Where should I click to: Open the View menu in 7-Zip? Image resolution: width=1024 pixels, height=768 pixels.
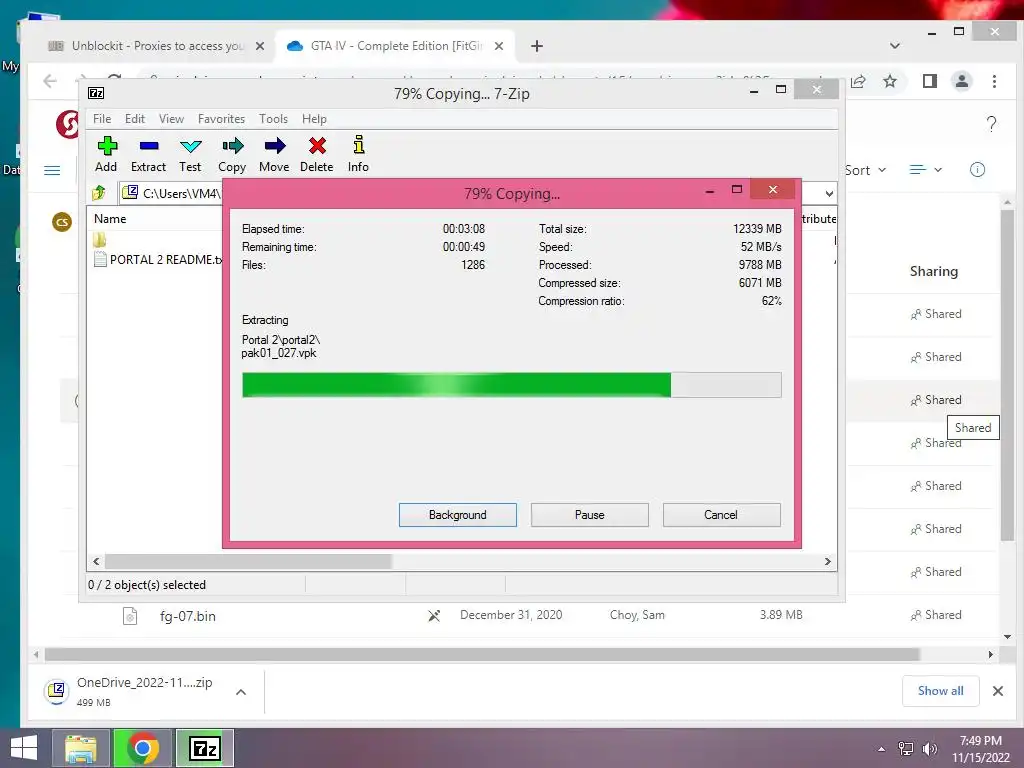point(171,119)
